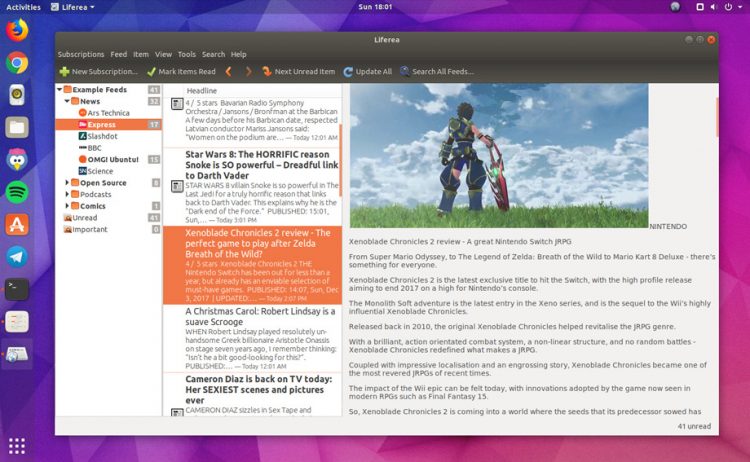This screenshot has width=750, height=462.
Task: Open the to-do list dock icon
Action: (17, 321)
